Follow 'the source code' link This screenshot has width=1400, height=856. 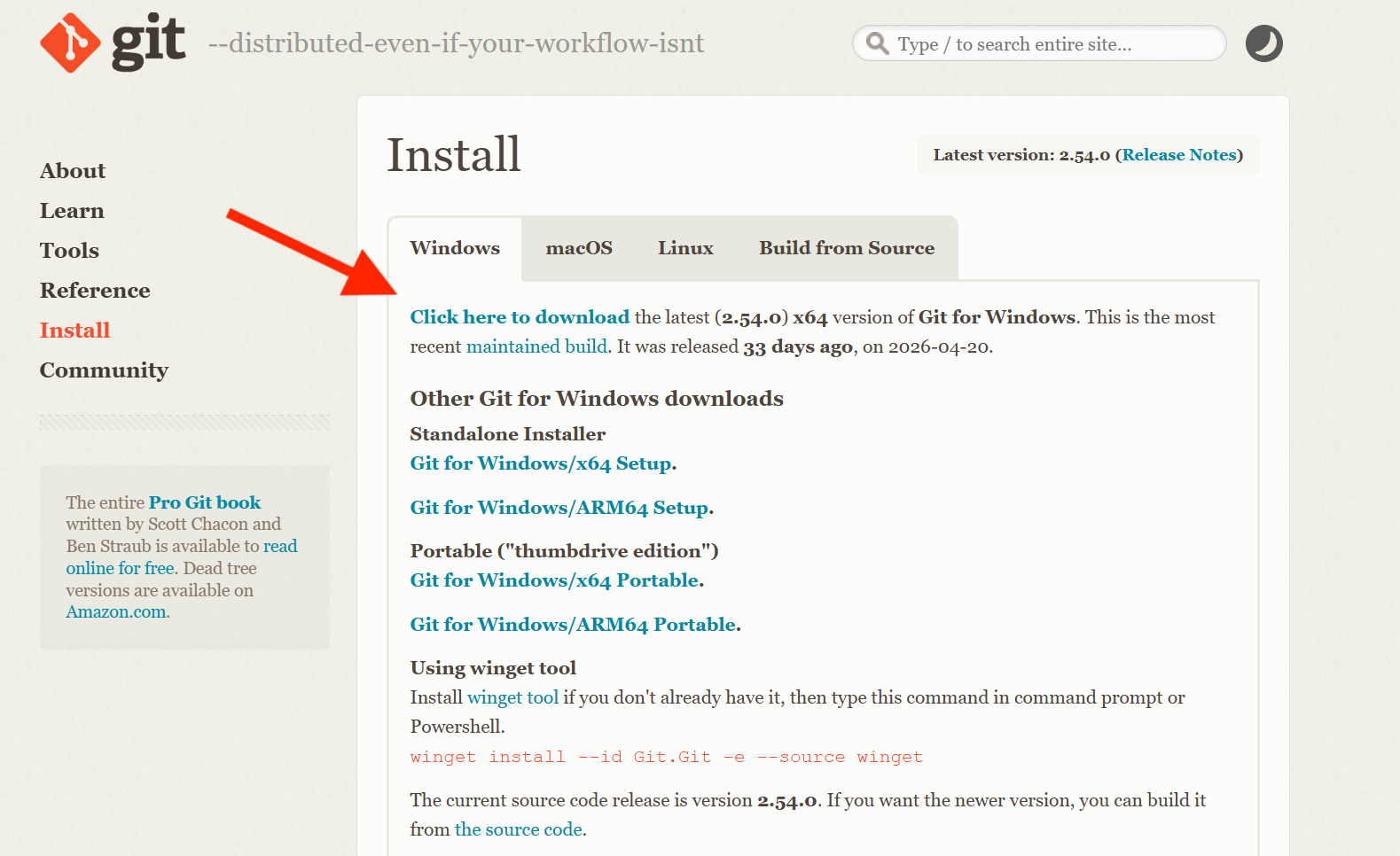click(x=519, y=829)
